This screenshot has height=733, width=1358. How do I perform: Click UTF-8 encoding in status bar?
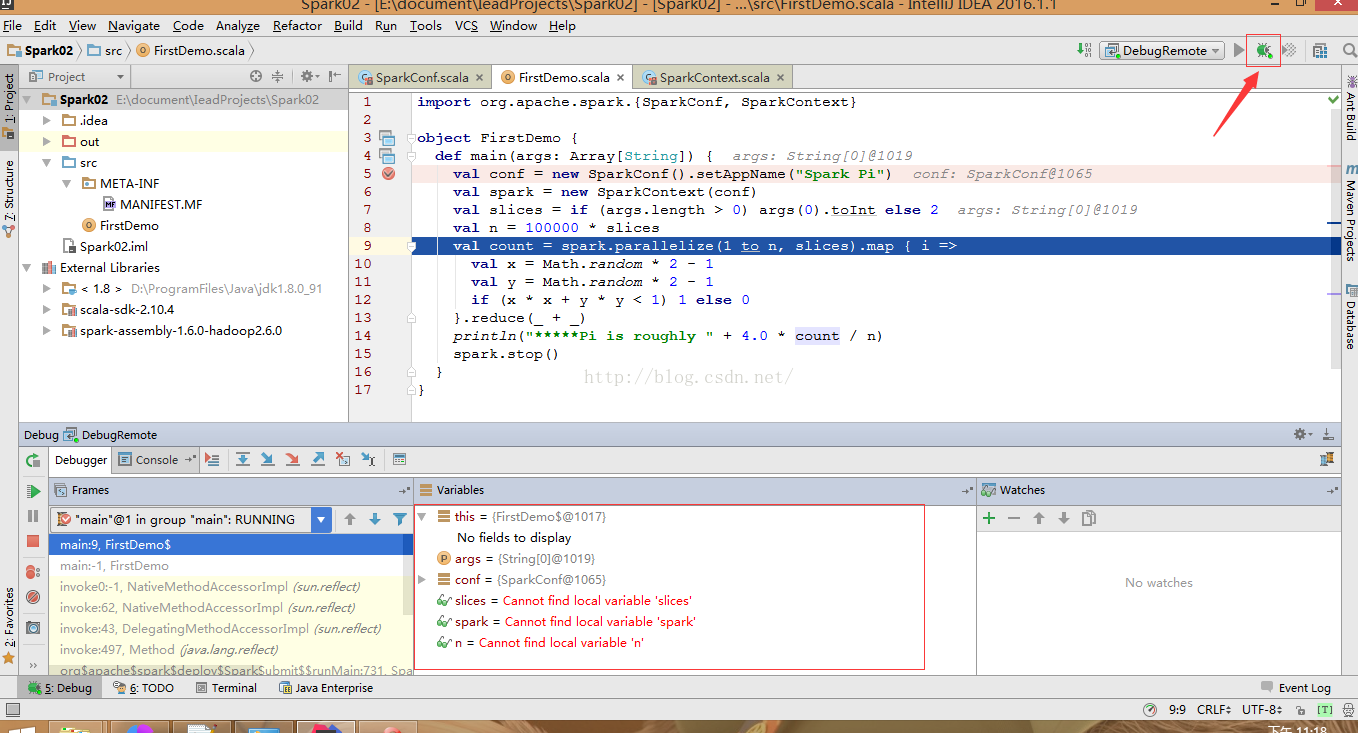click(1263, 709)
